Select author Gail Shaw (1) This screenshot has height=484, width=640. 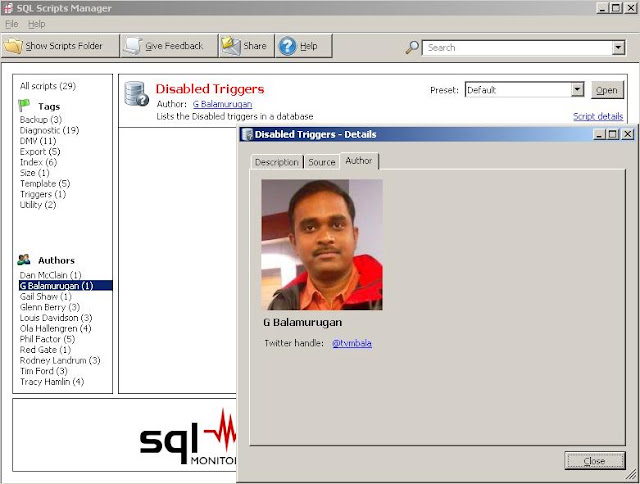tap(46, 296)
